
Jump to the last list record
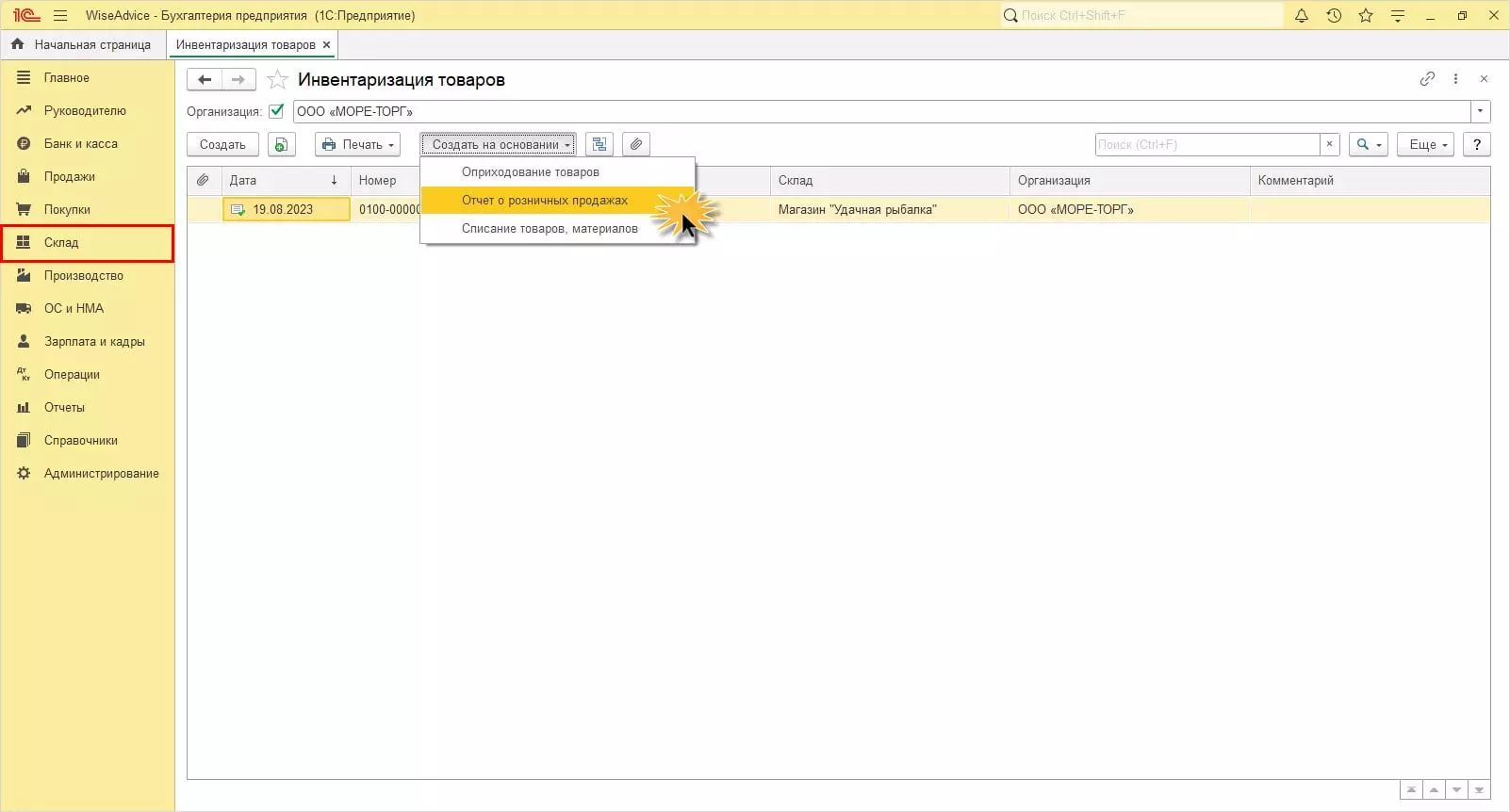(1479, 790)
